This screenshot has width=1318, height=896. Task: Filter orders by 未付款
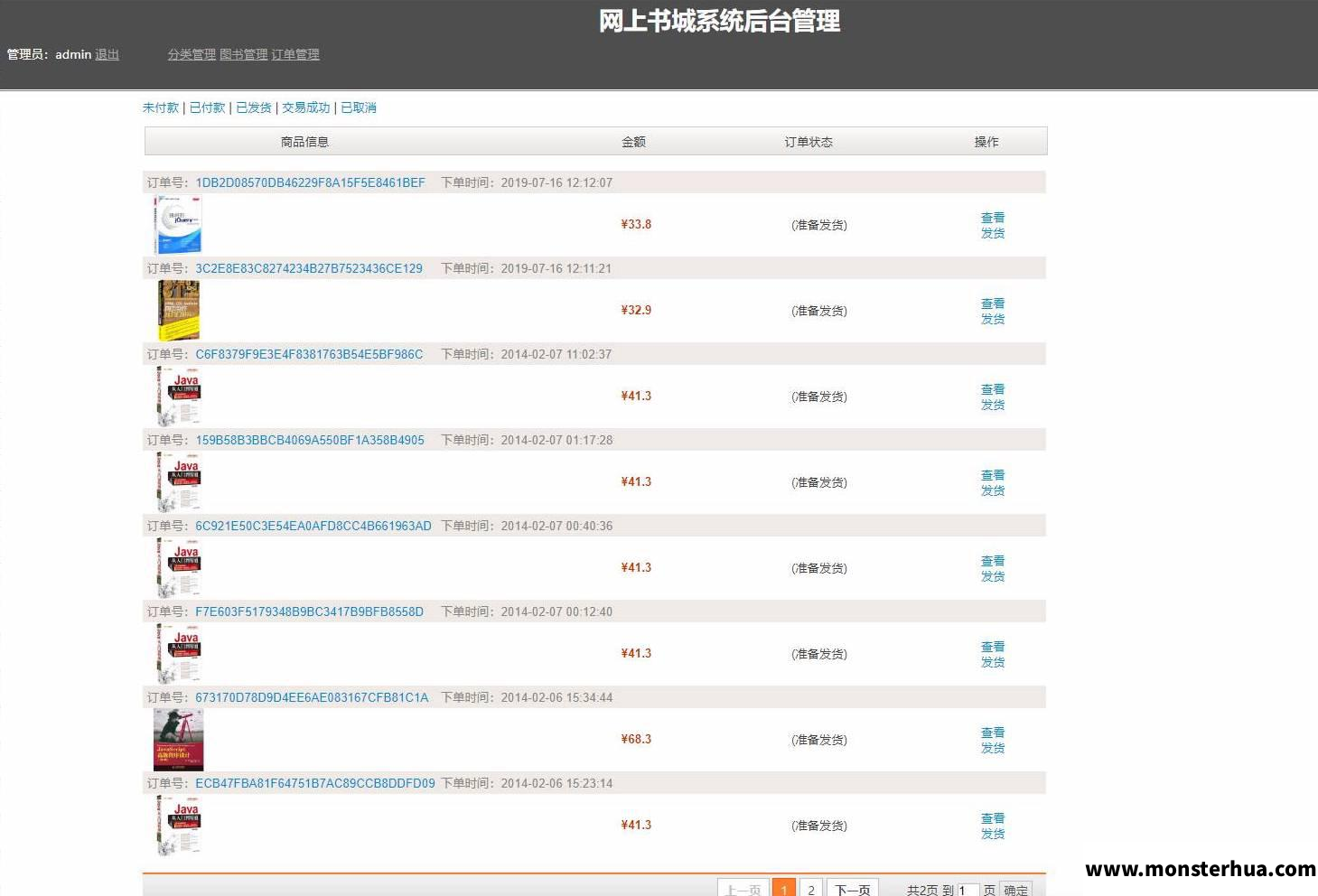click(161, 107)
